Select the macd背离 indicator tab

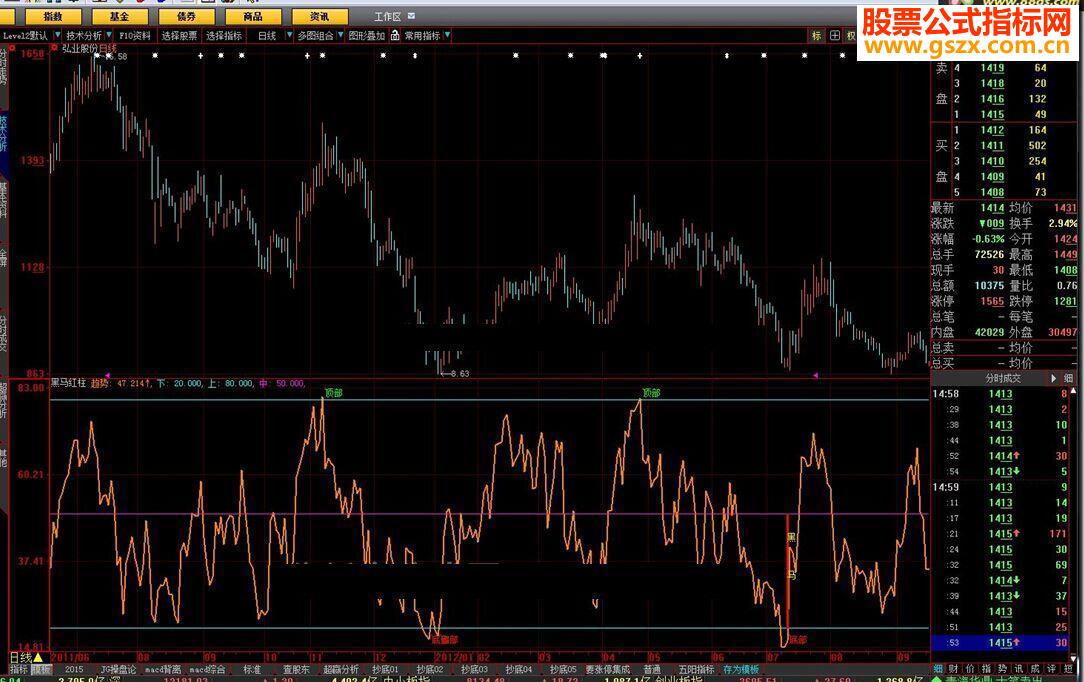[163, 669]
